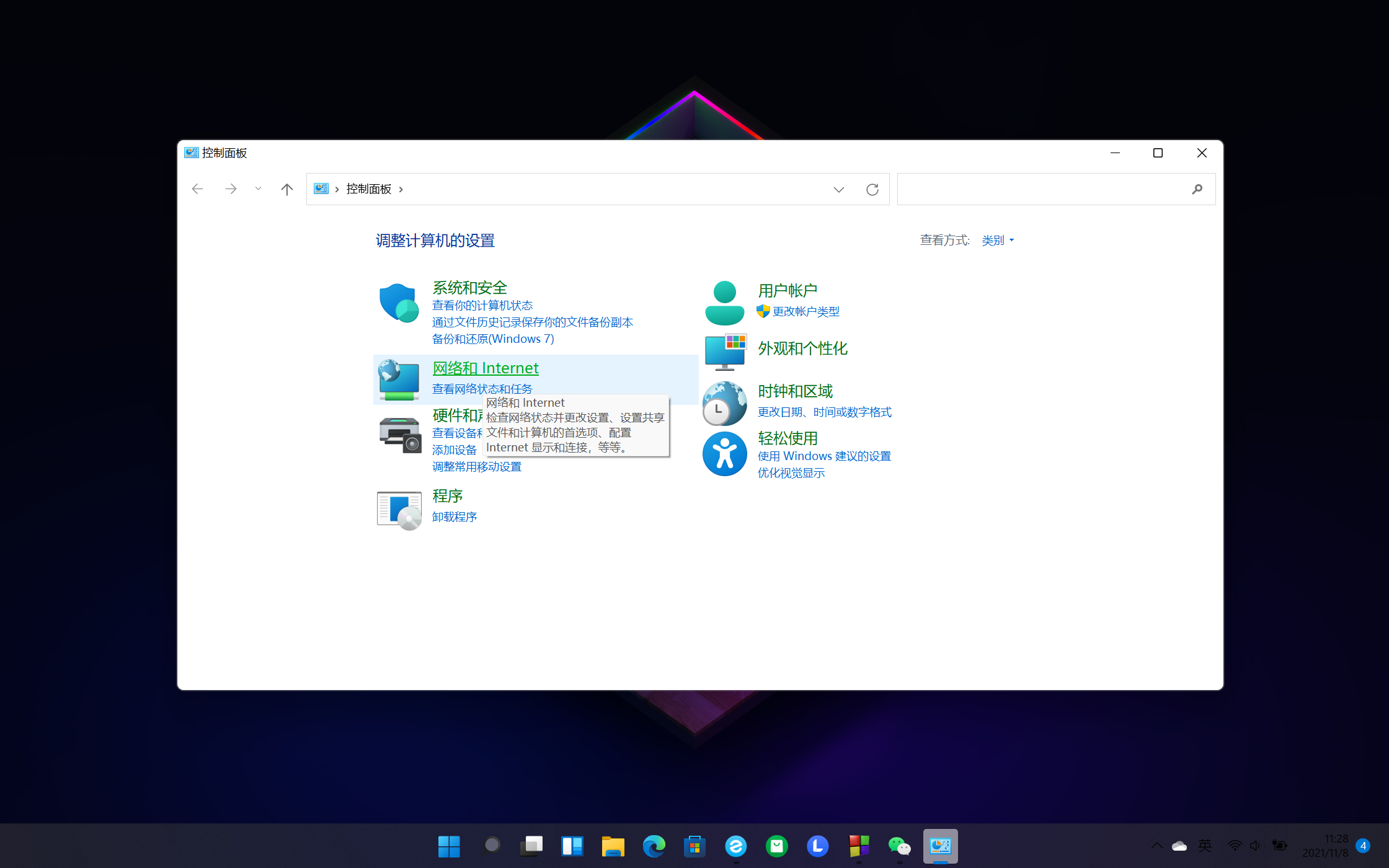Expand the address bar history dropdown
The height and width of the screenshot is (868, 1389).
click(838, 189)
